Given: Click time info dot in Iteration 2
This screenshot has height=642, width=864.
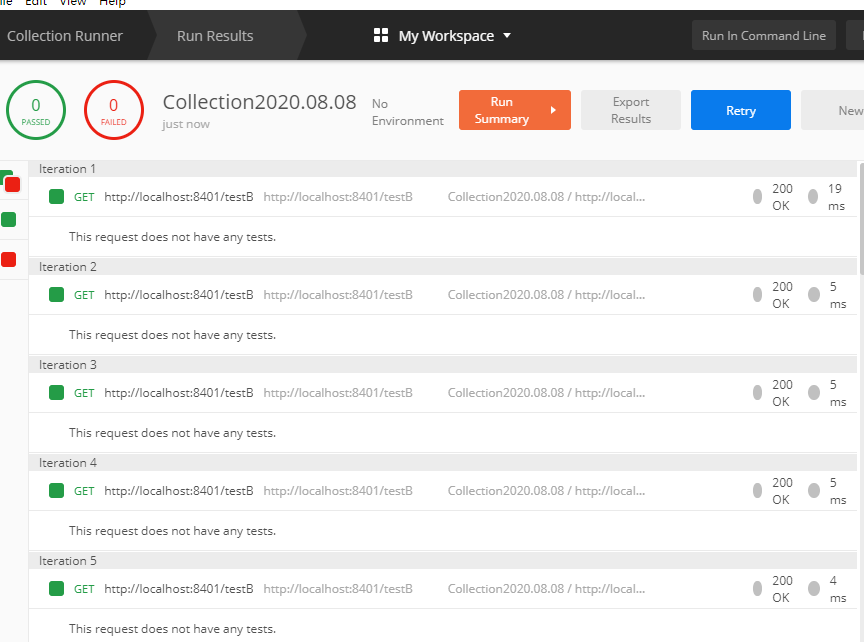Looking at the screenshot, I should 814,295.
